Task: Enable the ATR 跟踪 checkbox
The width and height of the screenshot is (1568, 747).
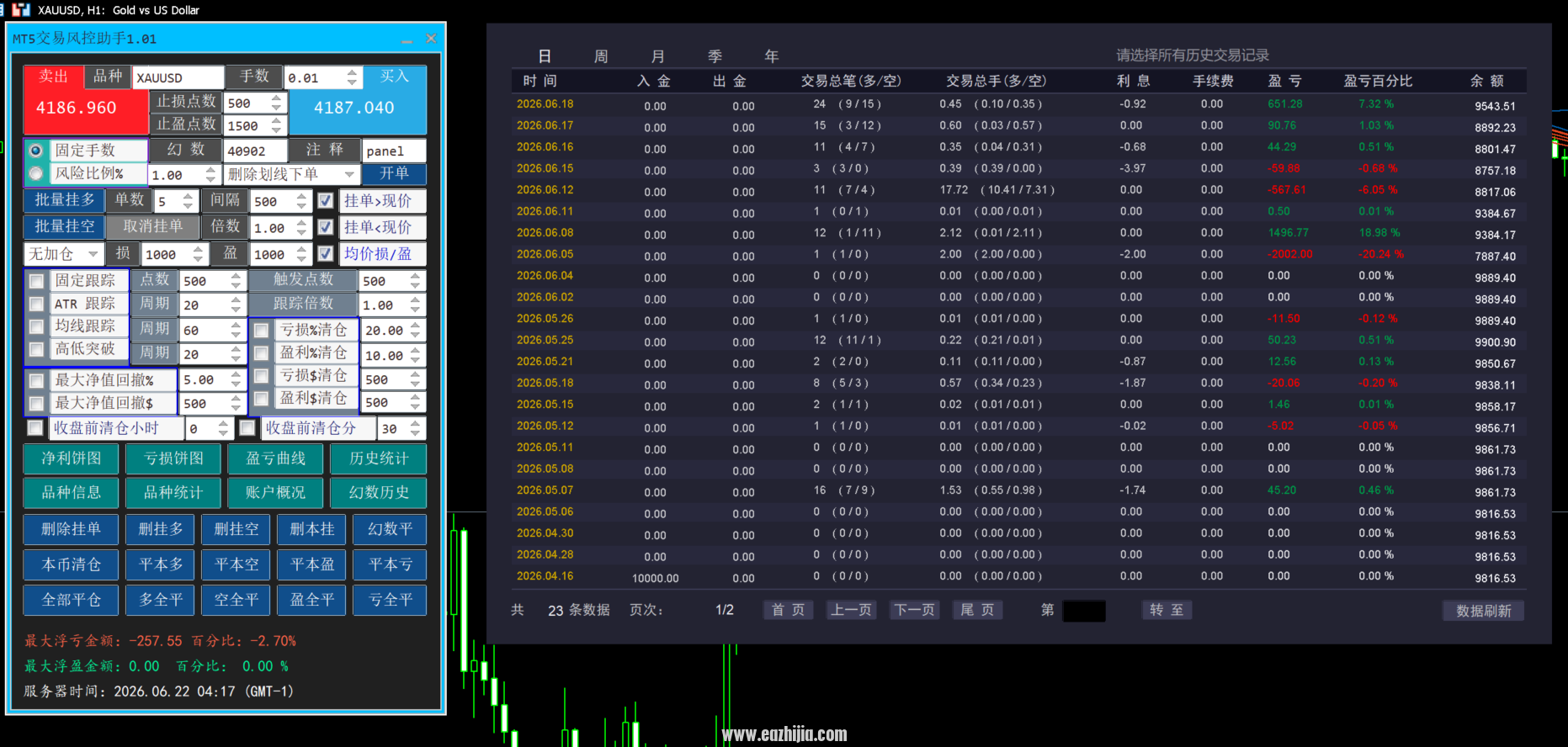Action: (x=36, y=304)
